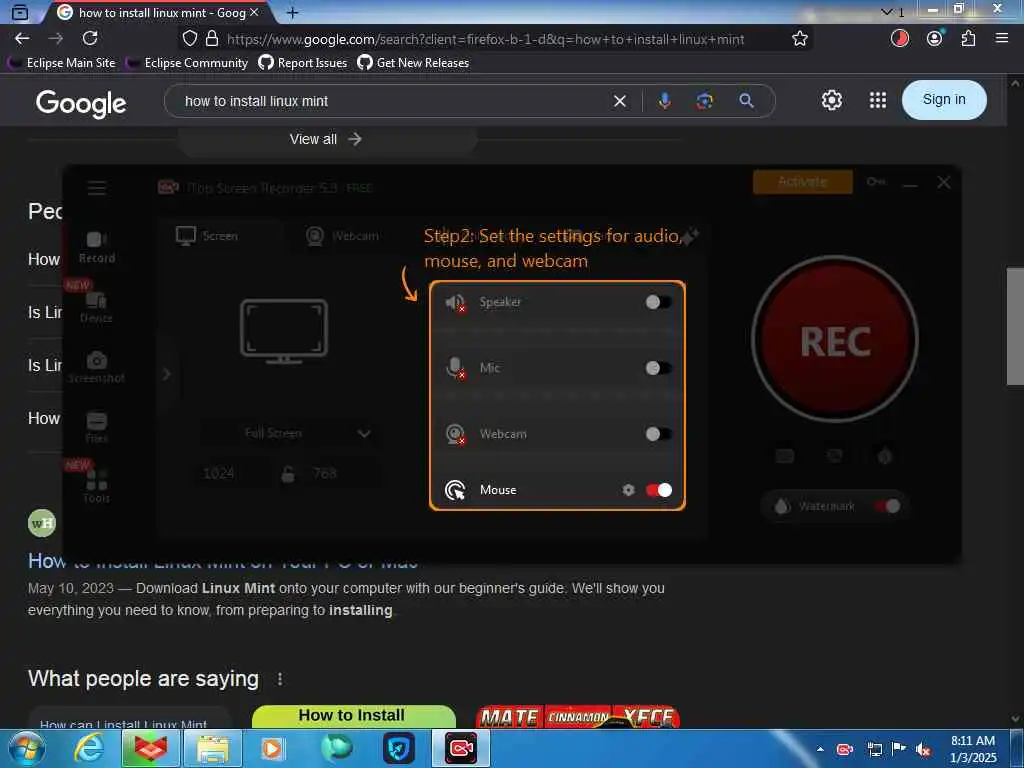Select the how to install linux mint tab

pos(160,12)
